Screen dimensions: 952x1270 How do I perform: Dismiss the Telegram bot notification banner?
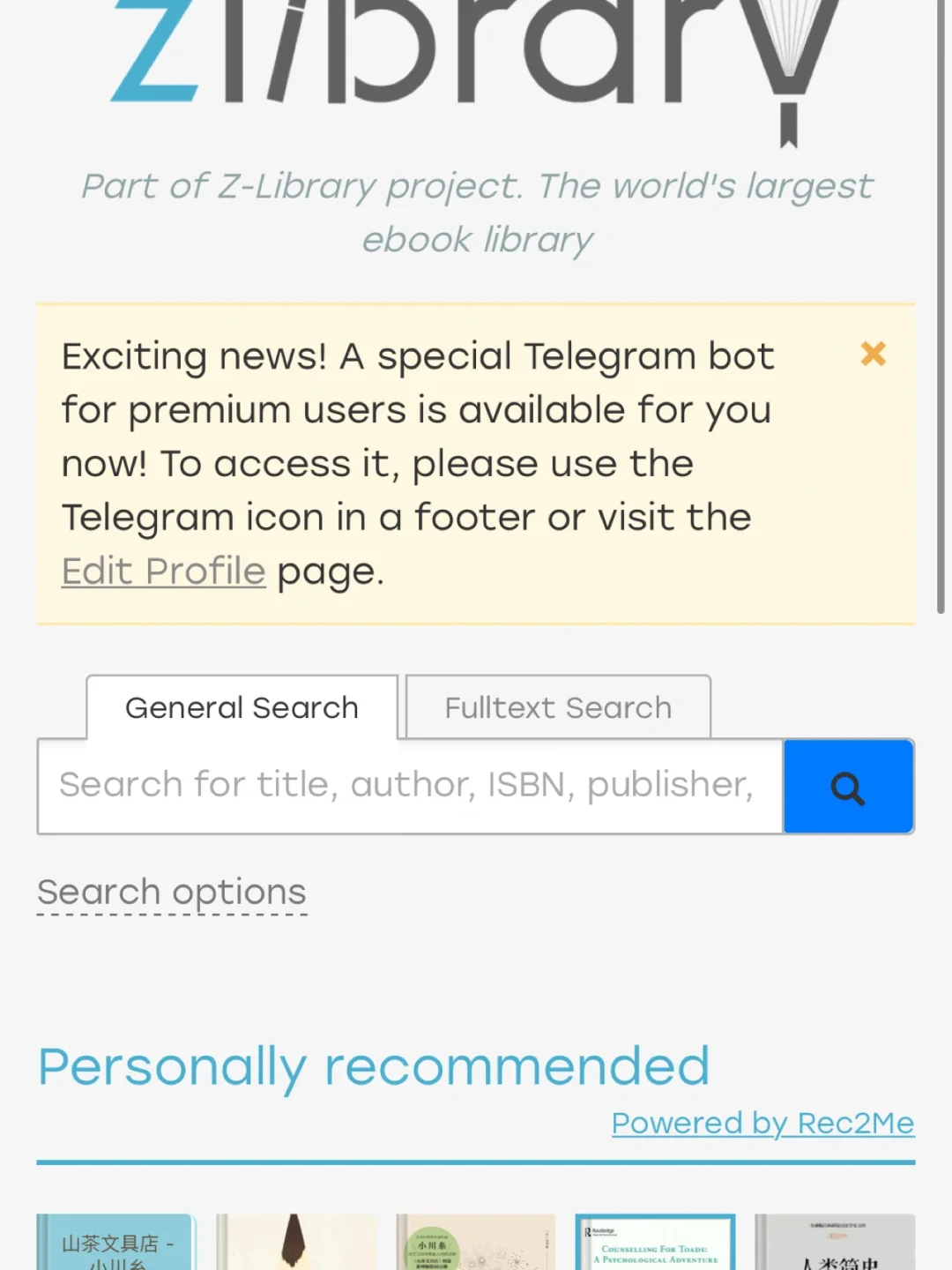coord(873,354)
